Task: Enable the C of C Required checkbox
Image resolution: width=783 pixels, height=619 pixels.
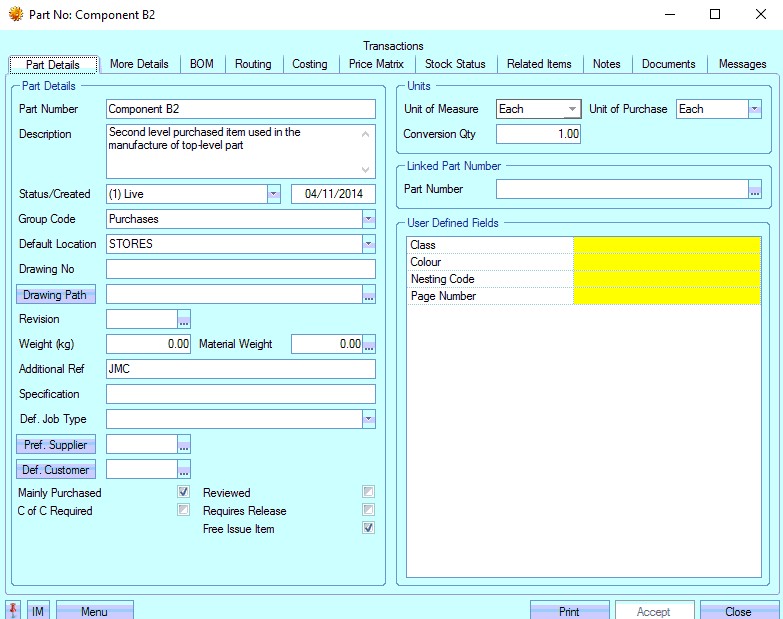Action: (x=183, y=510)
